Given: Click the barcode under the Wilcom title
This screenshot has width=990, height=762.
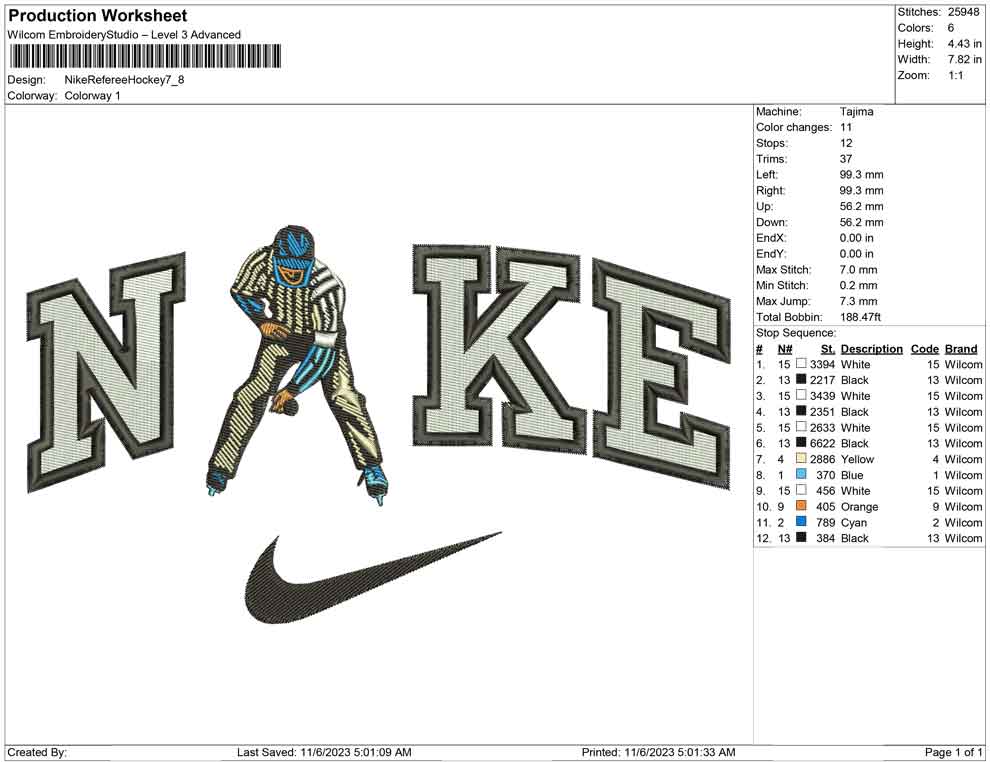Looking at the screenshot, I should (x=145, y=57).
